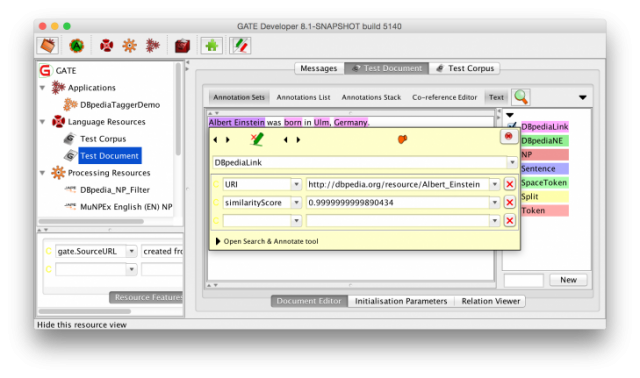Remove the similarityScore feature row

(x=509, y=202)
